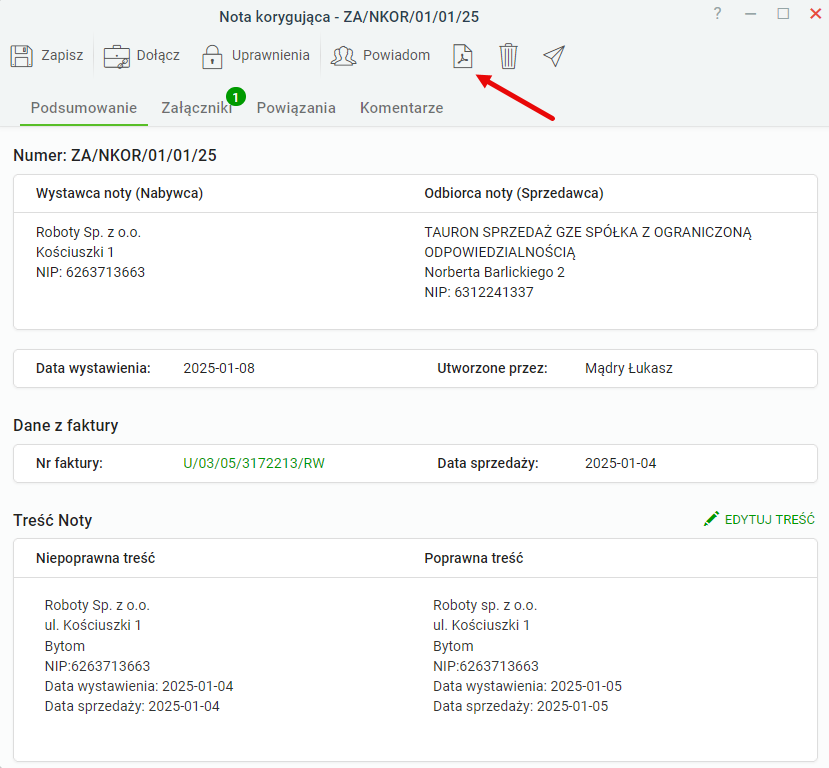Click the Powiadom people icon
The height and width of the screenshot is (768, 829).
click(344, 56)
